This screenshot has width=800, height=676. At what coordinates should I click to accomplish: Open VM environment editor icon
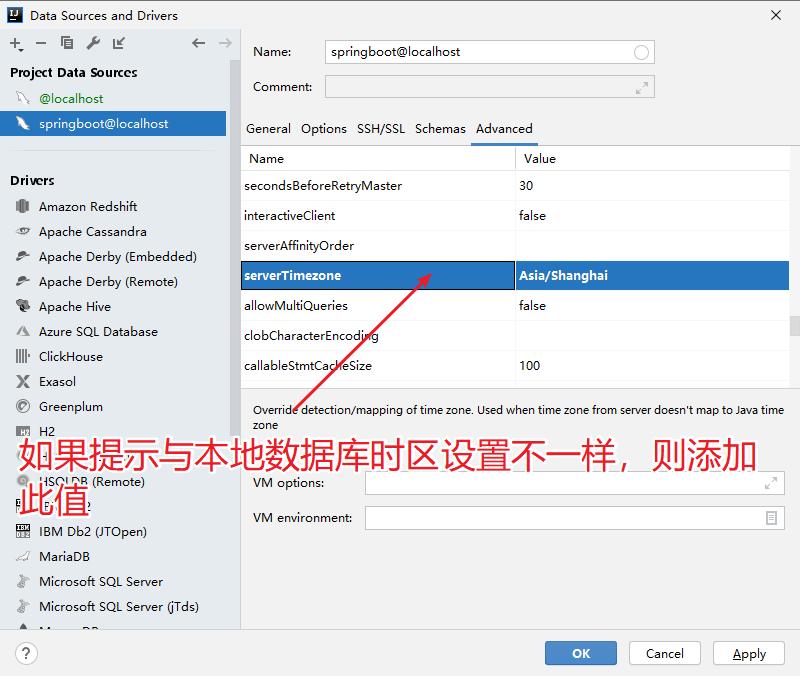pos(771,518)
